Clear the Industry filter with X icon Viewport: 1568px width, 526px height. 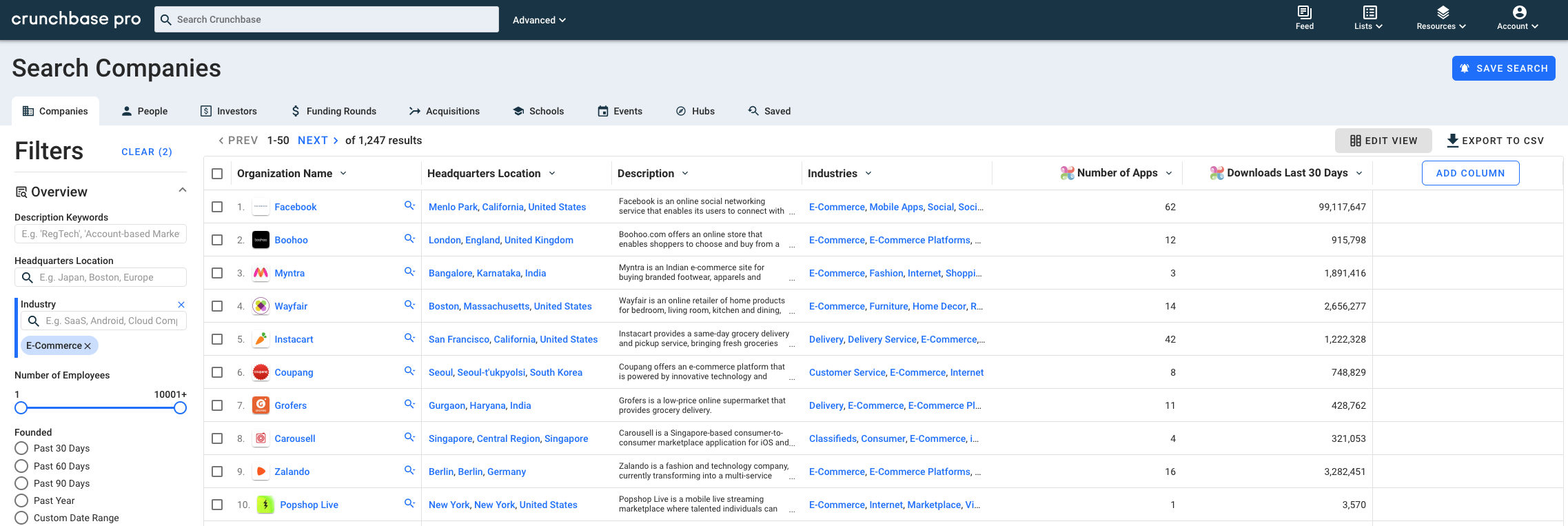click(181, 305)
